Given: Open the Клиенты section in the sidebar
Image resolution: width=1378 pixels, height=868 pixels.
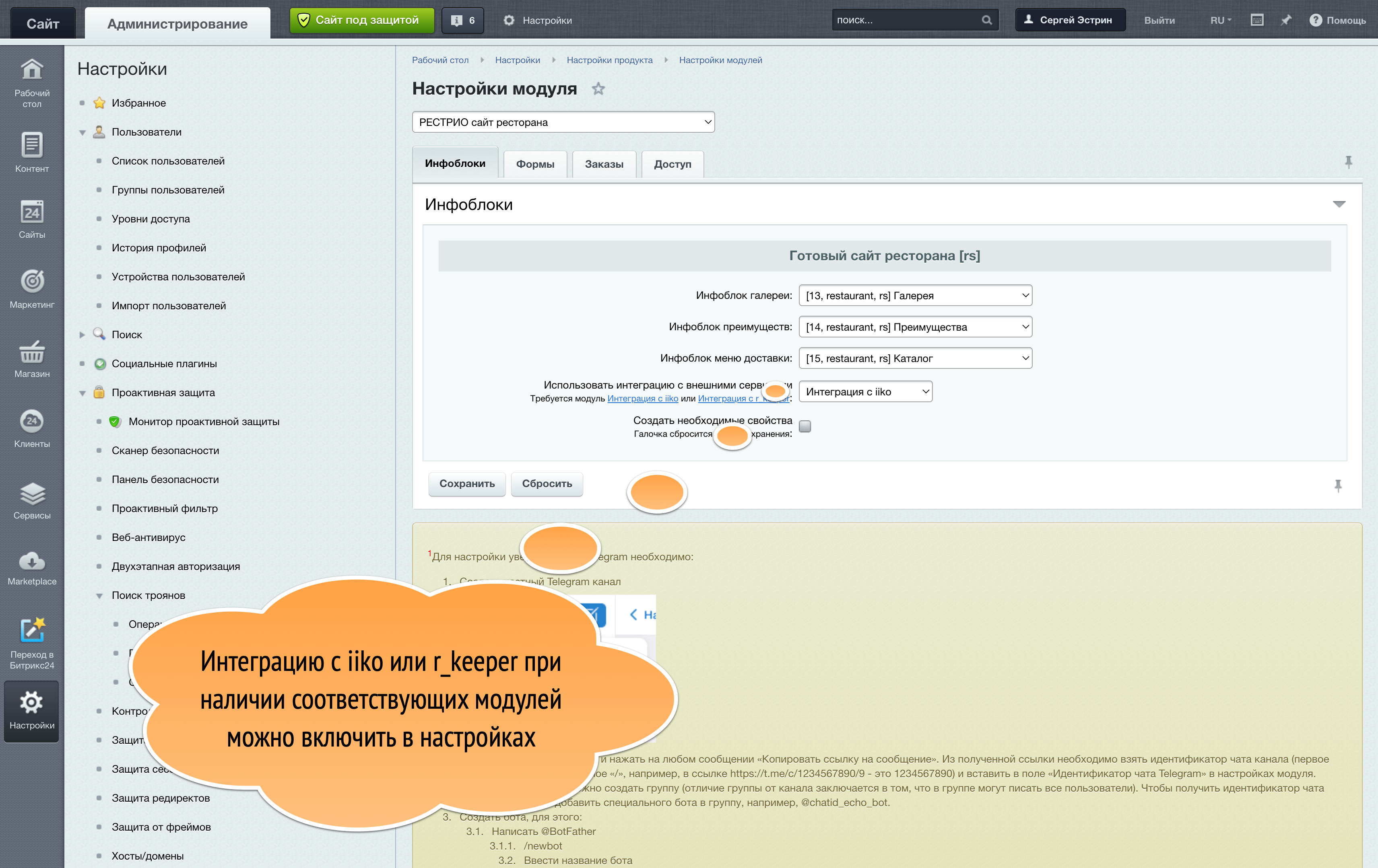Looking at the screenshot, I should point(31,428).
